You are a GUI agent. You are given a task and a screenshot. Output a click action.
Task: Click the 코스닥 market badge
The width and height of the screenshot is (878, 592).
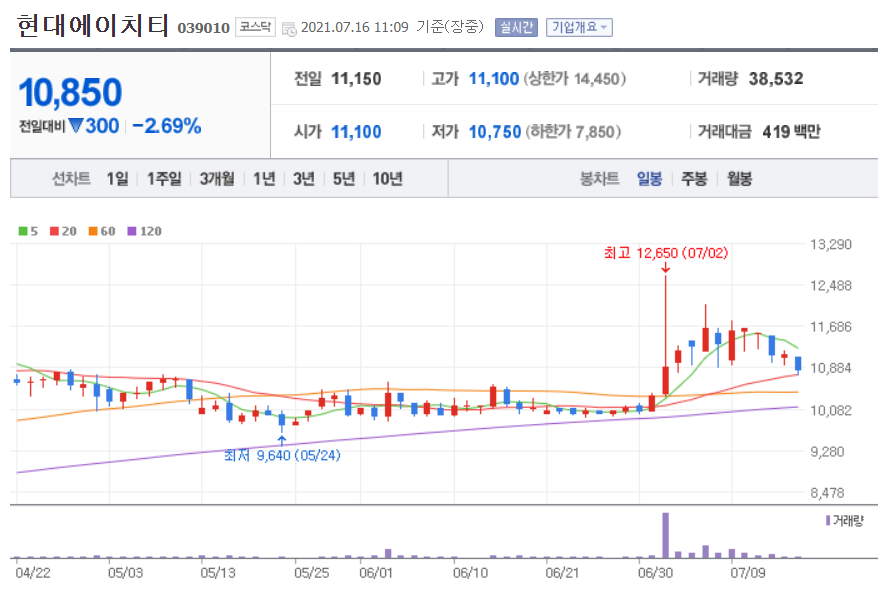(255, 27)
